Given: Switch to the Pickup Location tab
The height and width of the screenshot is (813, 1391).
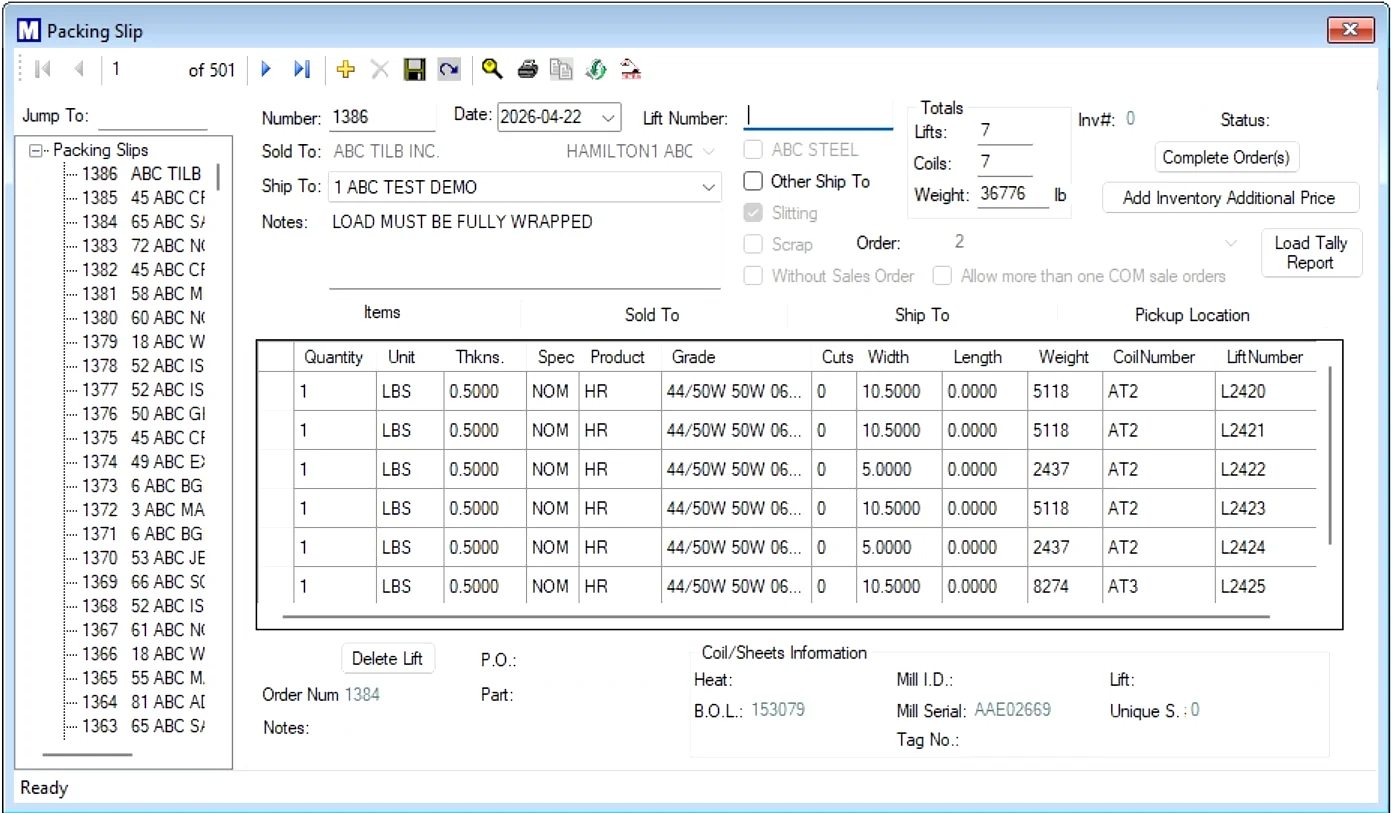Looking at the screenshot, I should pyautogui.click(x=1191, y=315).
